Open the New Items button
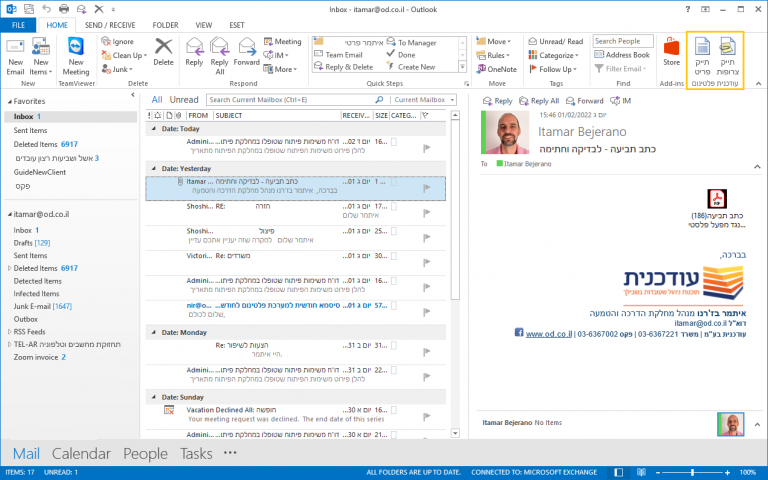 point(41,57)
